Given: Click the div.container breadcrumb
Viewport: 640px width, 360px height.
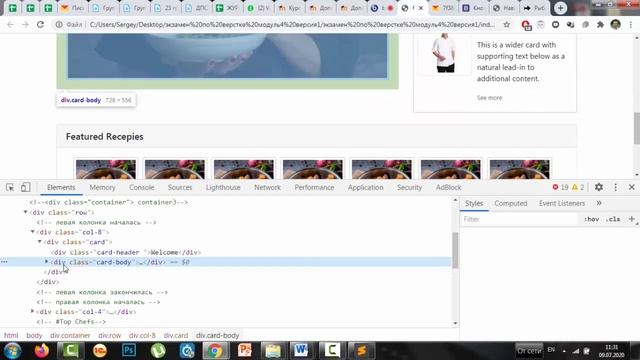Looking at the screenshot, I should click(x=70, y=335).
